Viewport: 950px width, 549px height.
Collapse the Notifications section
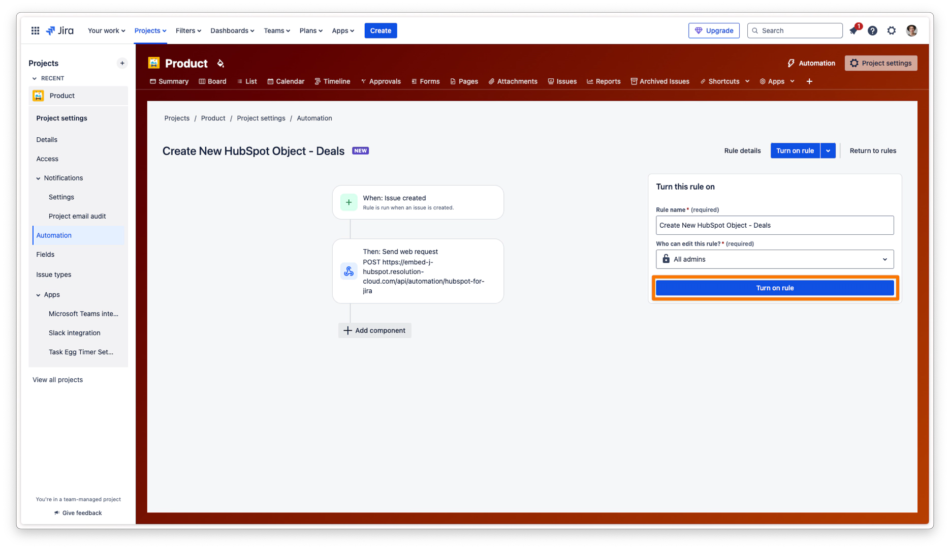(x=38, y=178)
